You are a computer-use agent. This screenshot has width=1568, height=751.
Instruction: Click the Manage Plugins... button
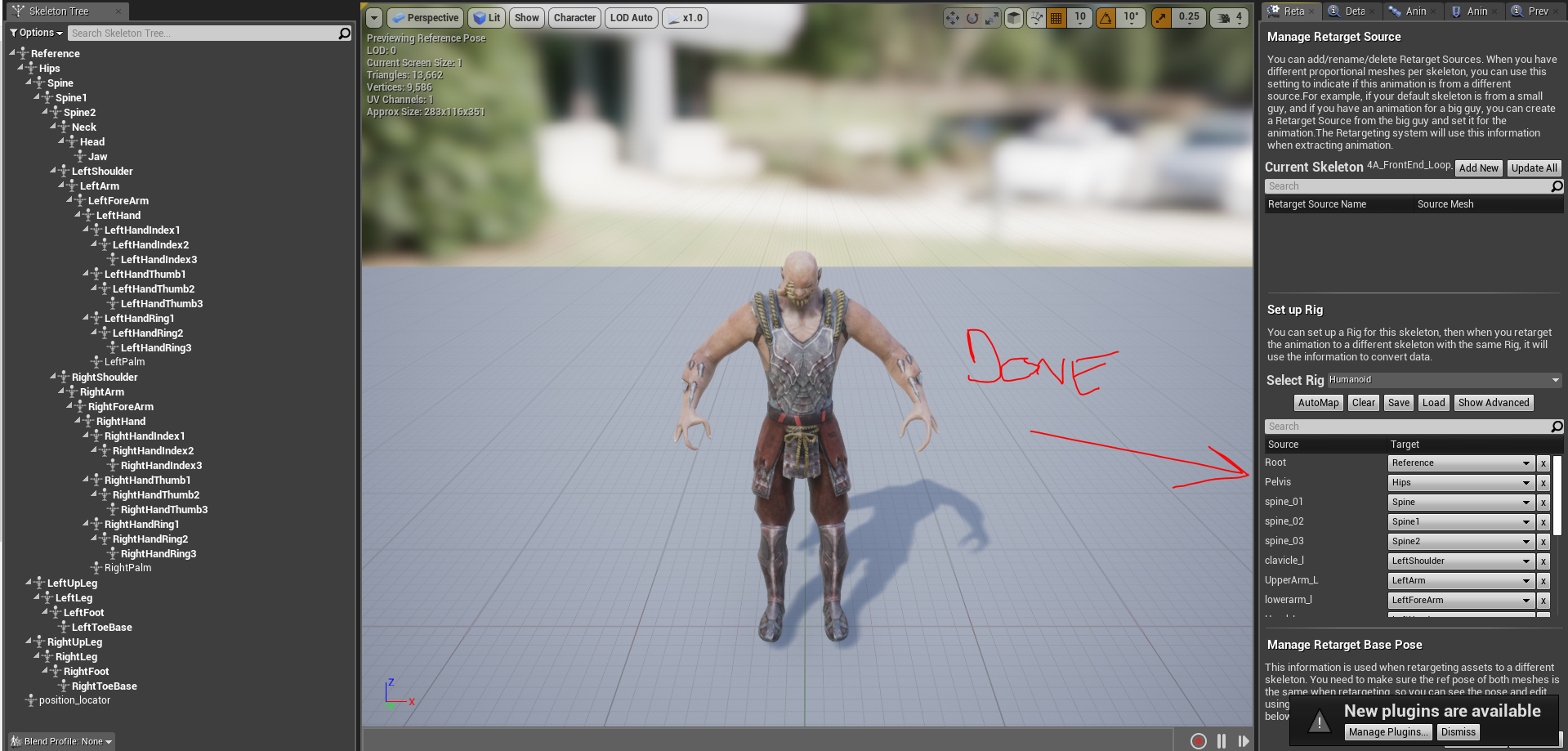pyautogui.click(x=1388, y=732)
